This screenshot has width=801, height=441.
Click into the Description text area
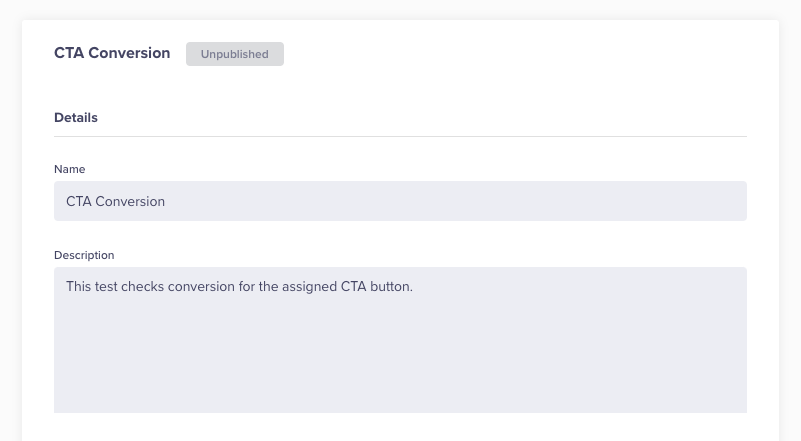tap(400, 340)
